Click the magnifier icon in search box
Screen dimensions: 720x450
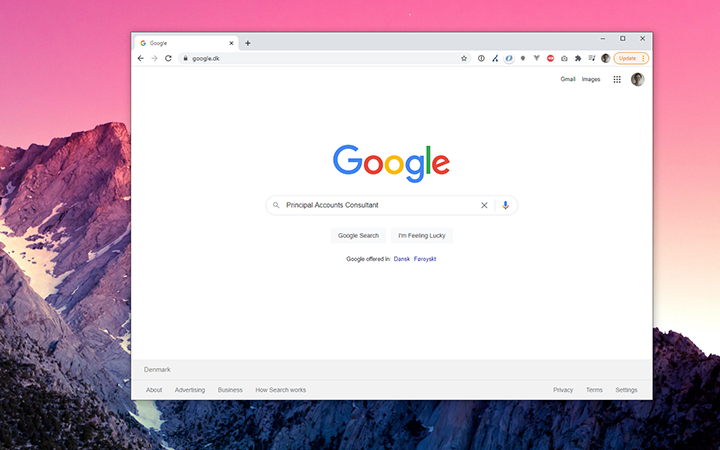click(276, 205)
